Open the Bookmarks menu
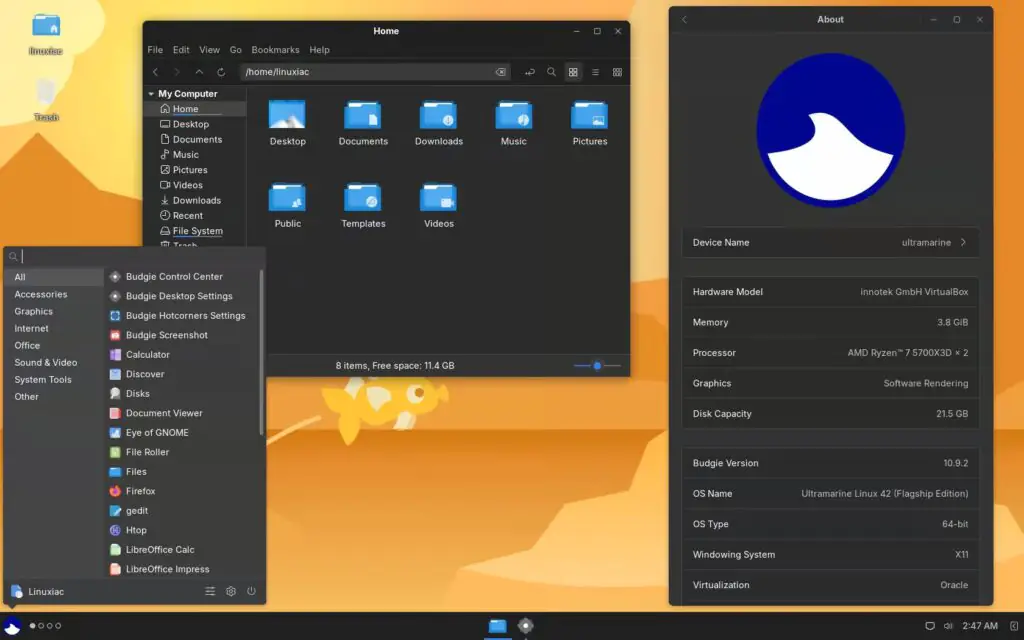The image size is (1024, 640). pyautogui.click(x=275, y=50)
